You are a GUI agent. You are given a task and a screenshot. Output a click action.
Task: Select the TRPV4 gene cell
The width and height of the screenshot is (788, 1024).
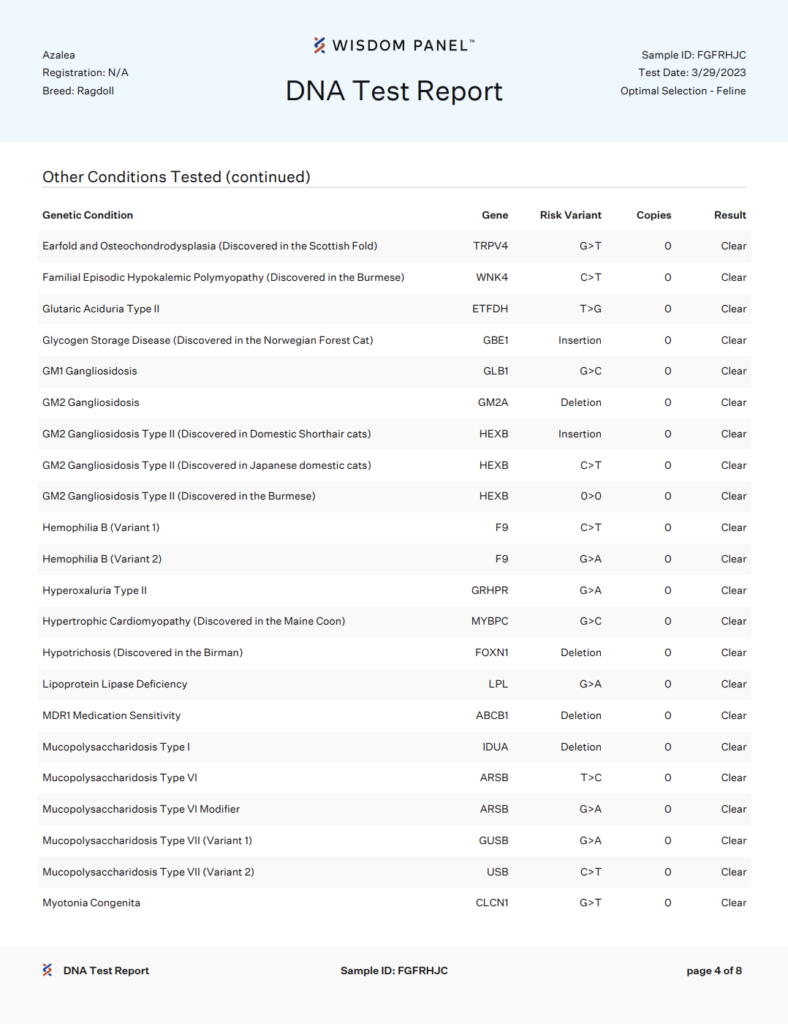[490, 246]
